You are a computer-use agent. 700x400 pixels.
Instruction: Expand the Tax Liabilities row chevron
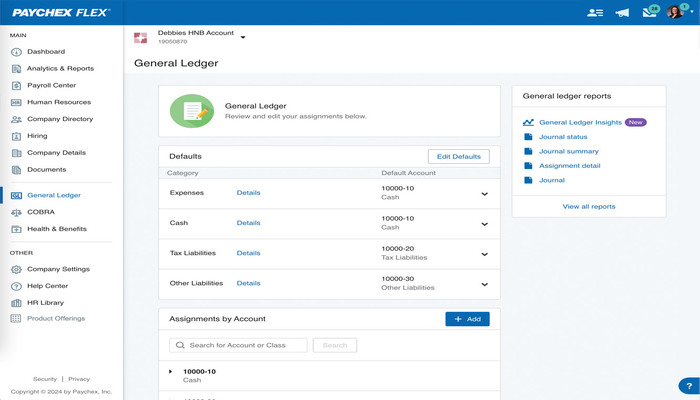coord(485,255)
